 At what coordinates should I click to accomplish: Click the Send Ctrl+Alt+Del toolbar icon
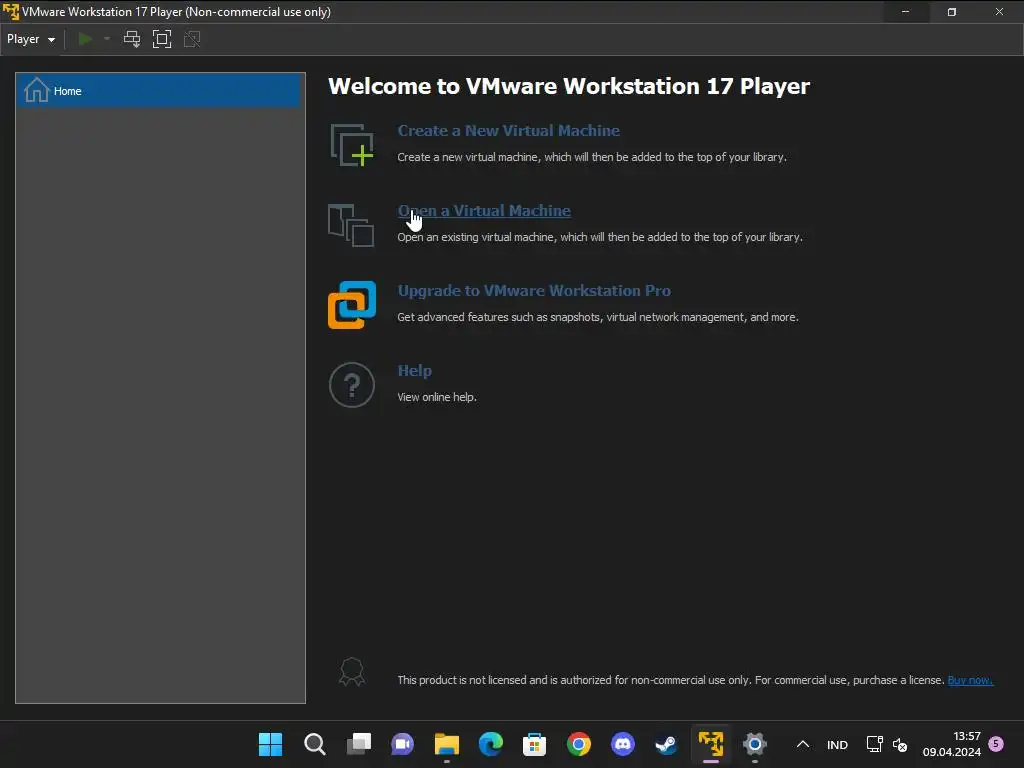coord(132,39)
